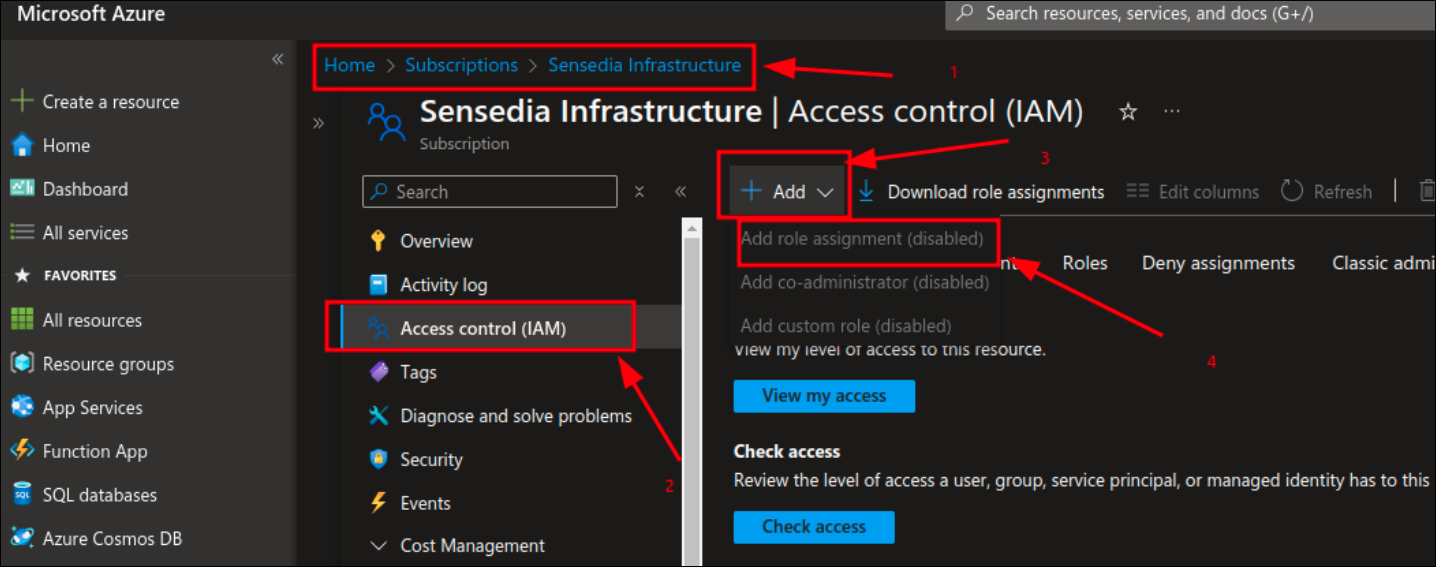The image size is (1436, 567).
Task: Collapse the left portal sidebar with chevrons
Action: coord(278,60)
